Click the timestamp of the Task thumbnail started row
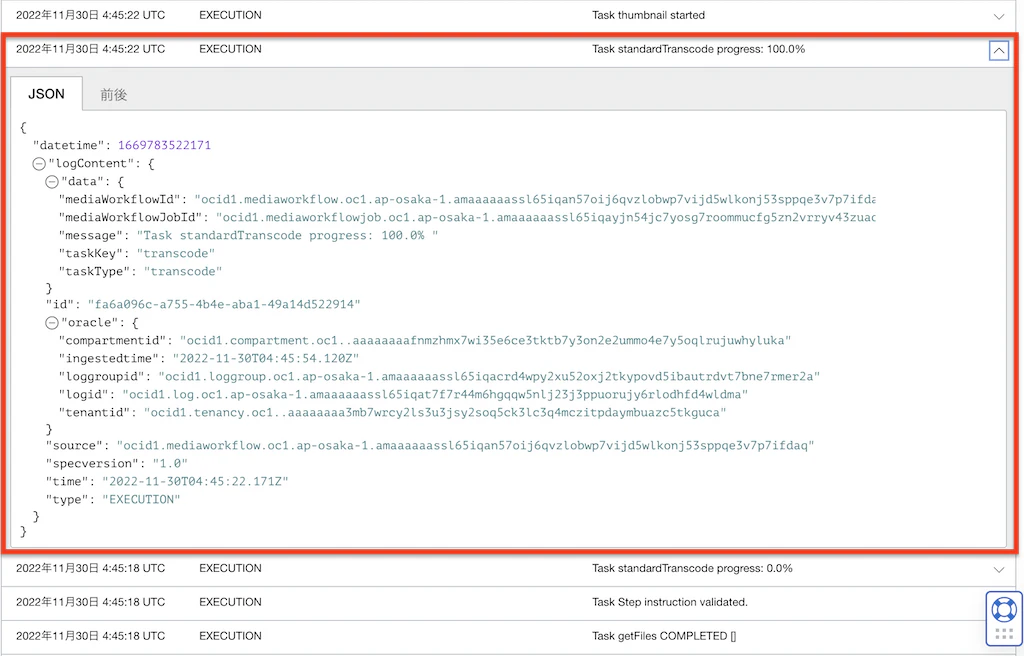The width and height of the screenshot is (1024, 656). (91, 15)
